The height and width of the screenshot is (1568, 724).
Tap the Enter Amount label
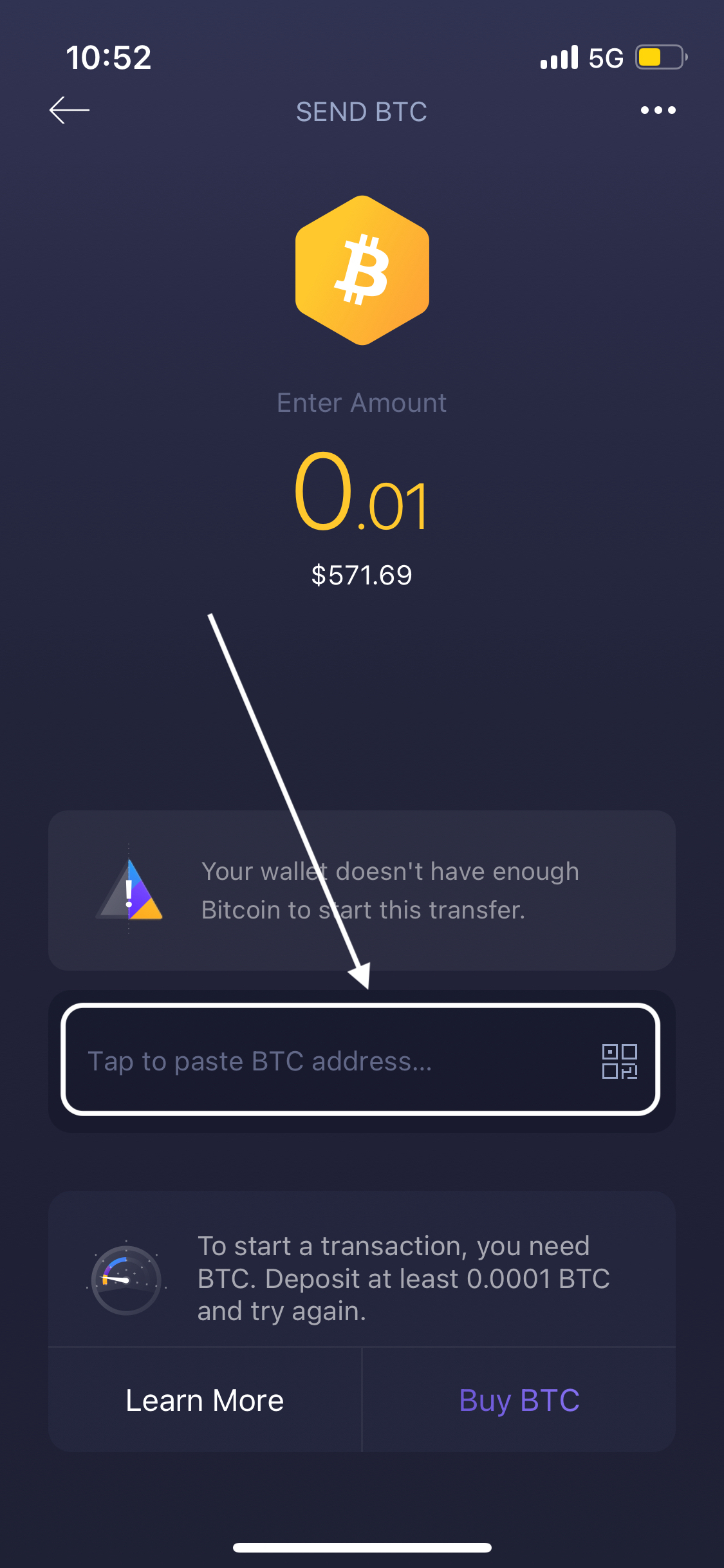(362, 402)
